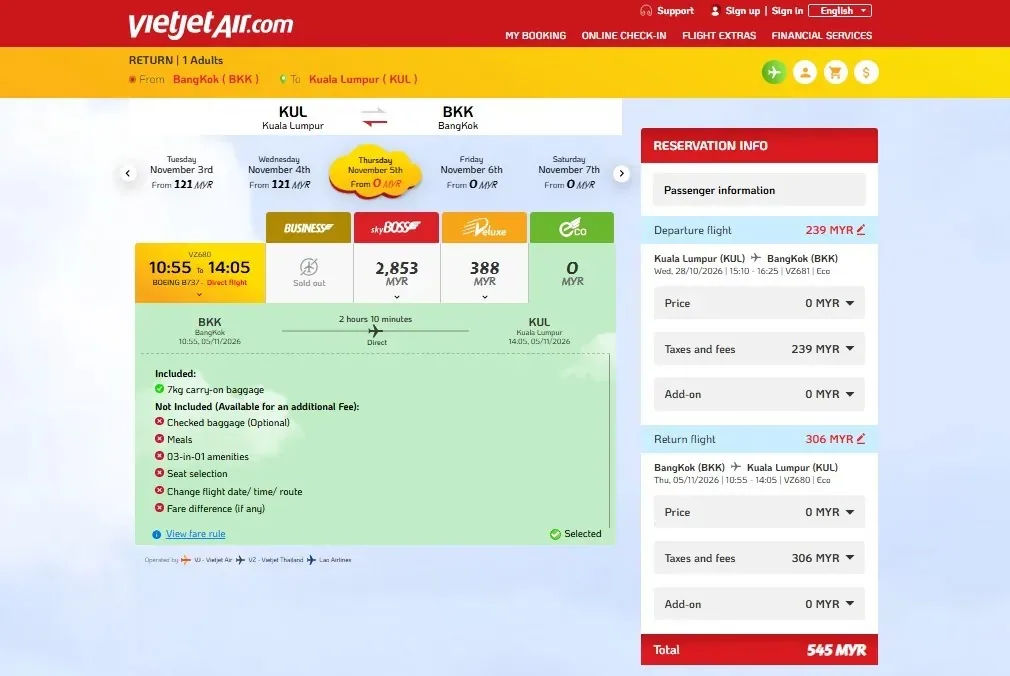The width and height of the screenshot is (1010, 676).
Task: Select Thursday November 5th date
Action: coord(375,173)
